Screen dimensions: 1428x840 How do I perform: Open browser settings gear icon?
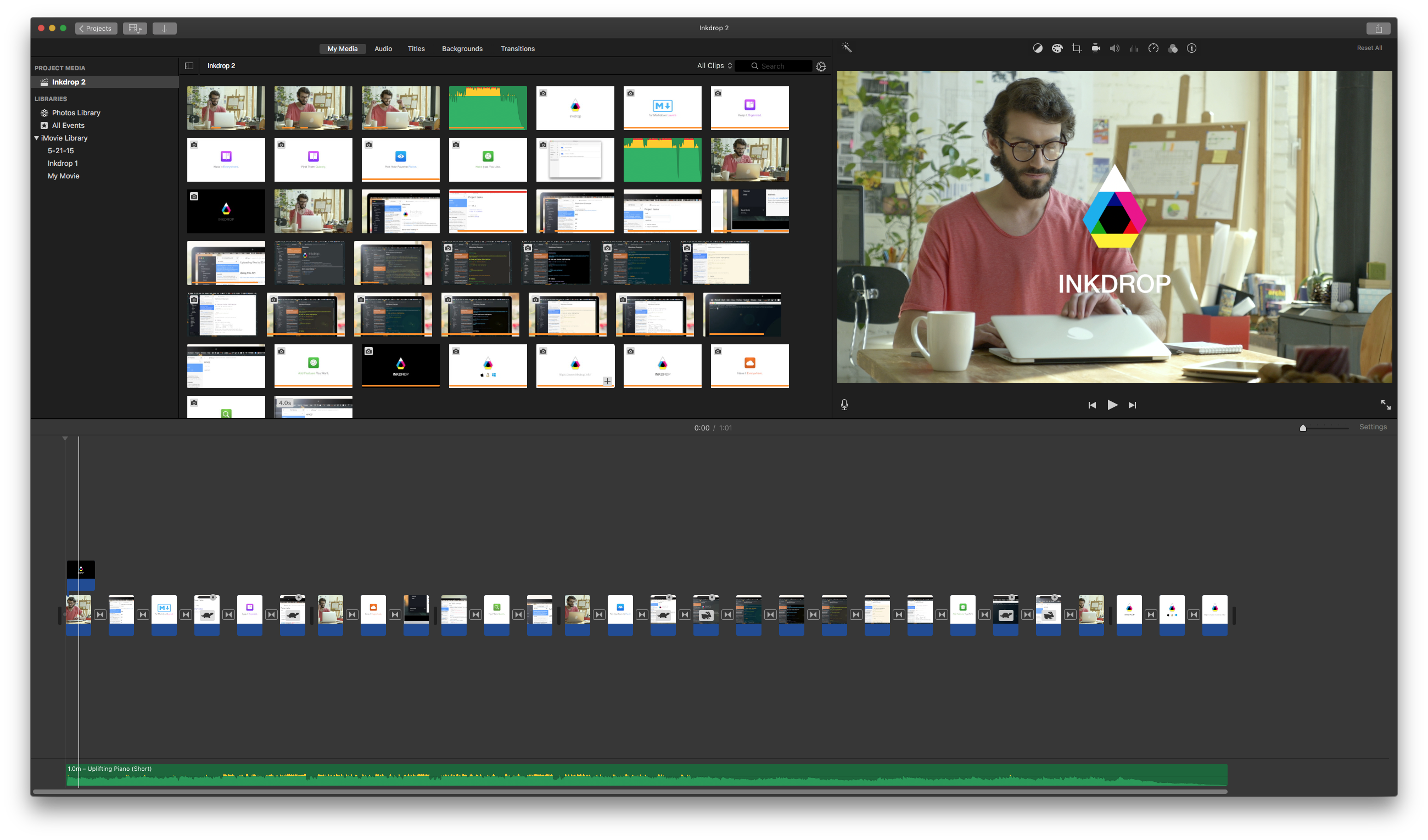point(821,66)
